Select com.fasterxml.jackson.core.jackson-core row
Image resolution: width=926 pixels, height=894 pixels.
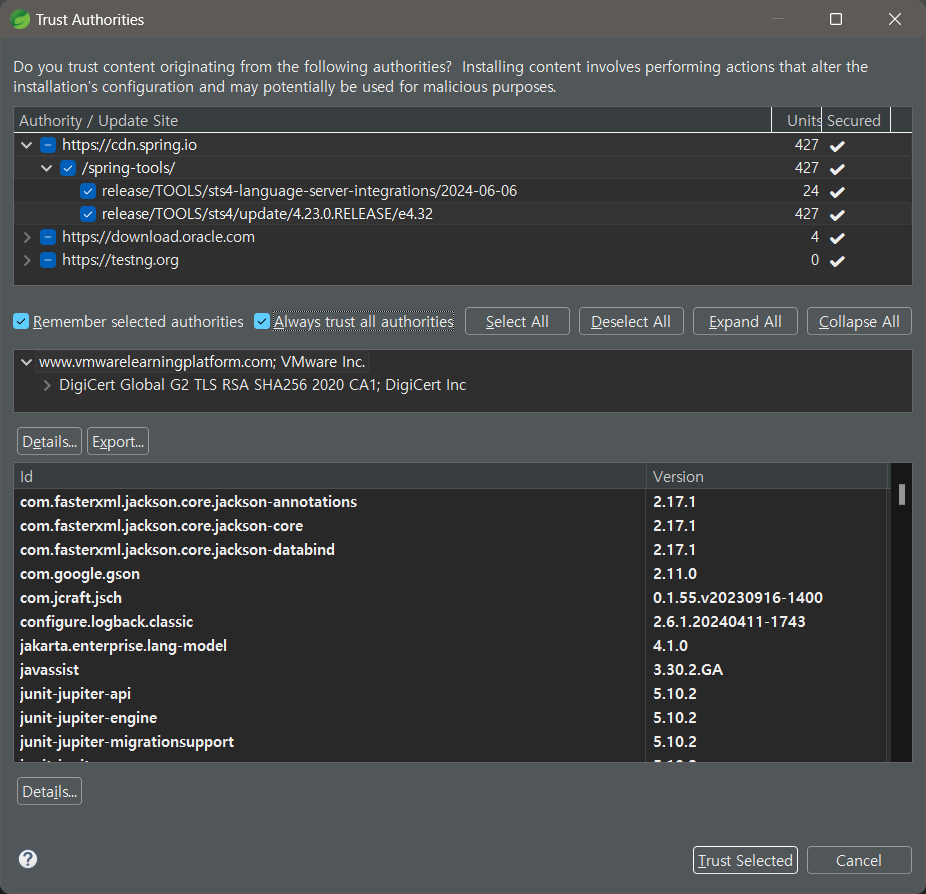pyautogui.click(x=451, y=526)
